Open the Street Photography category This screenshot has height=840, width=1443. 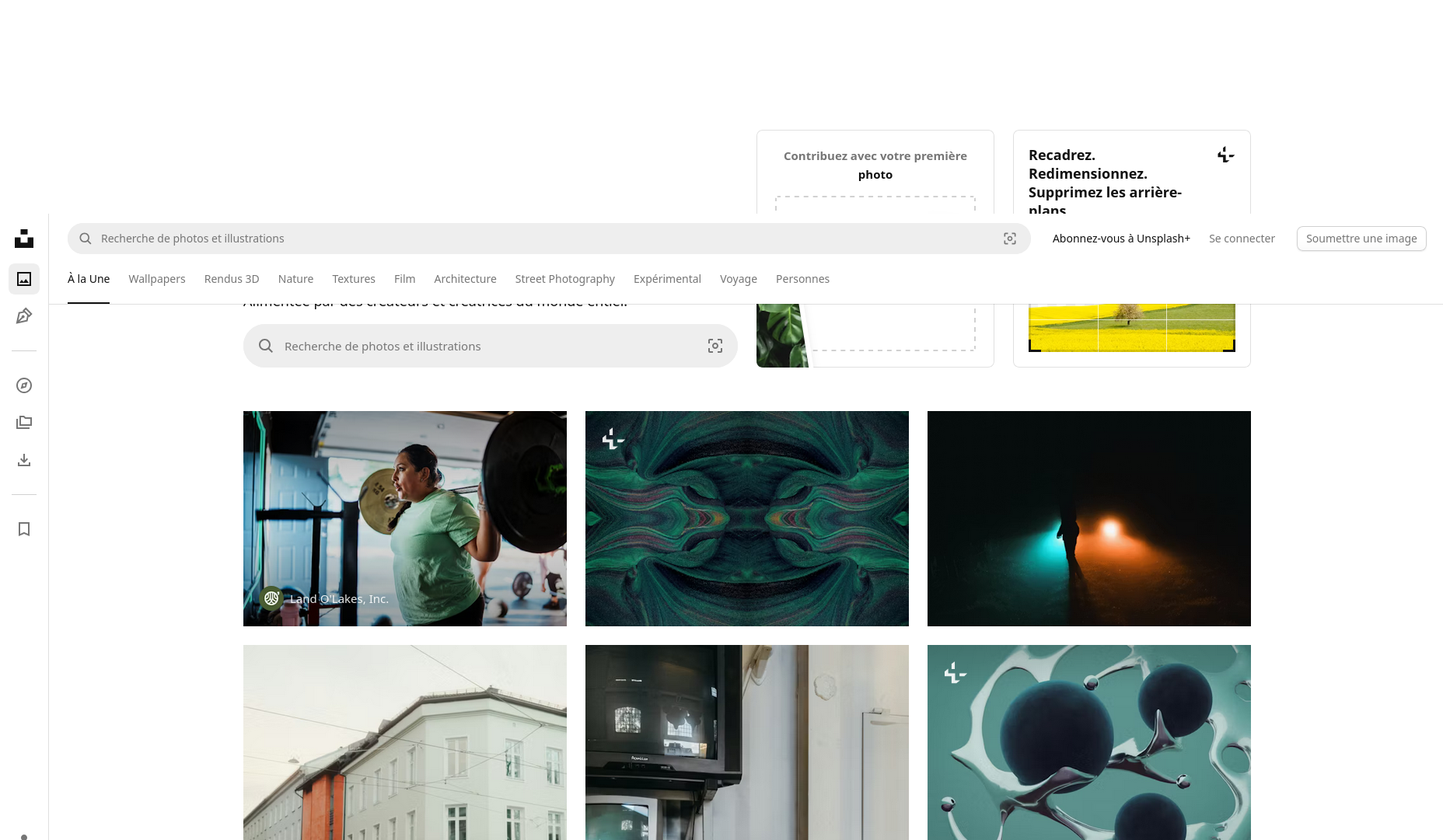click(564, 279)
